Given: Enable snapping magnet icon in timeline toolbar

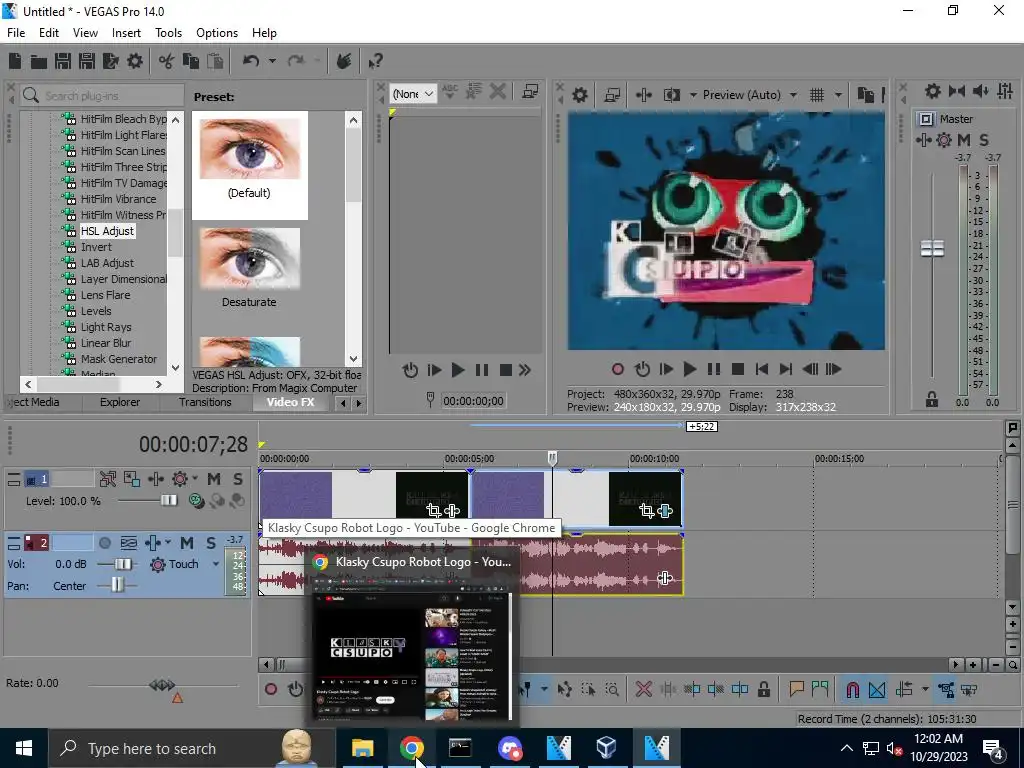Looking at the screenshot, I should click(x=852, y=690).
